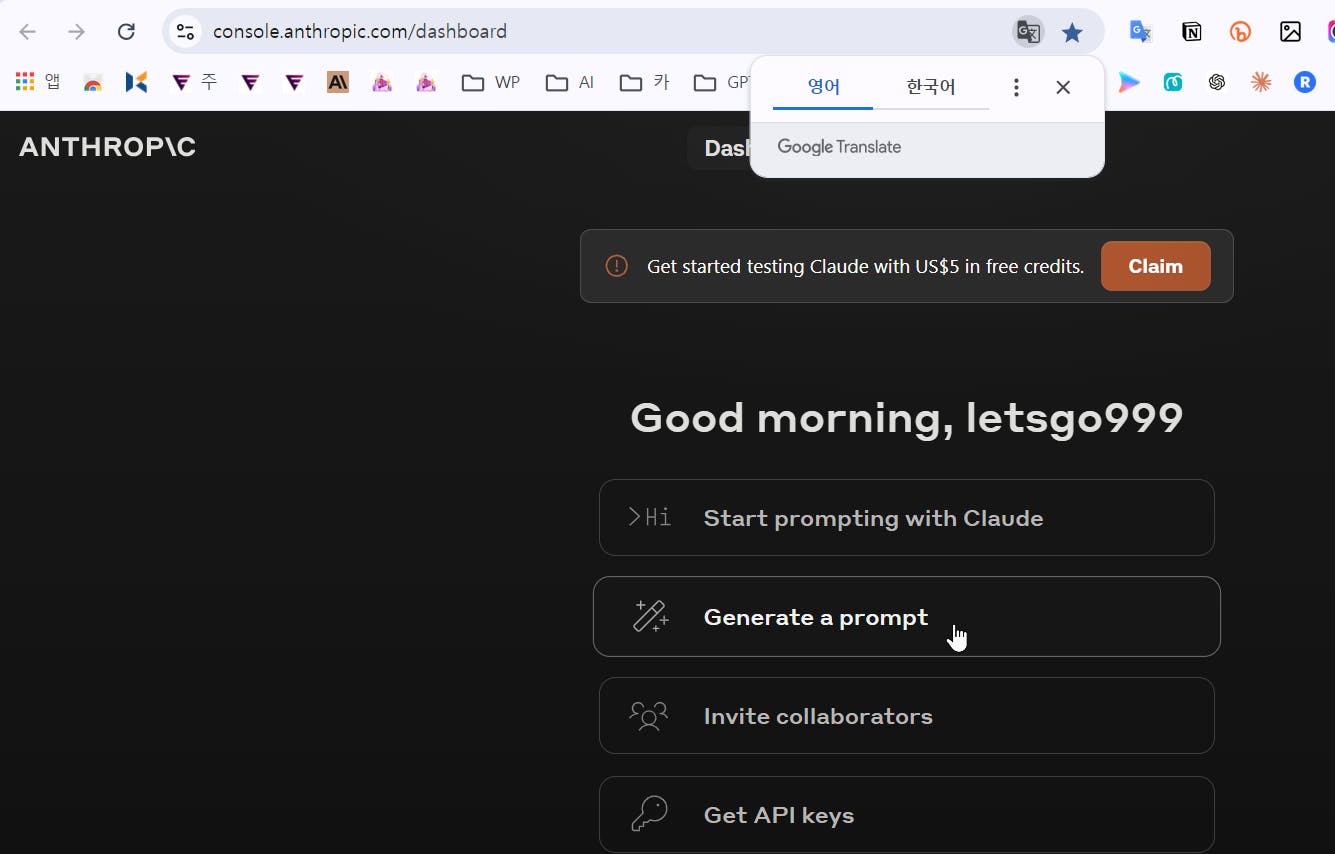Click the "Good morning, letsgo999" greeting
The image size is (1335, 854).
tap(906, 418)
